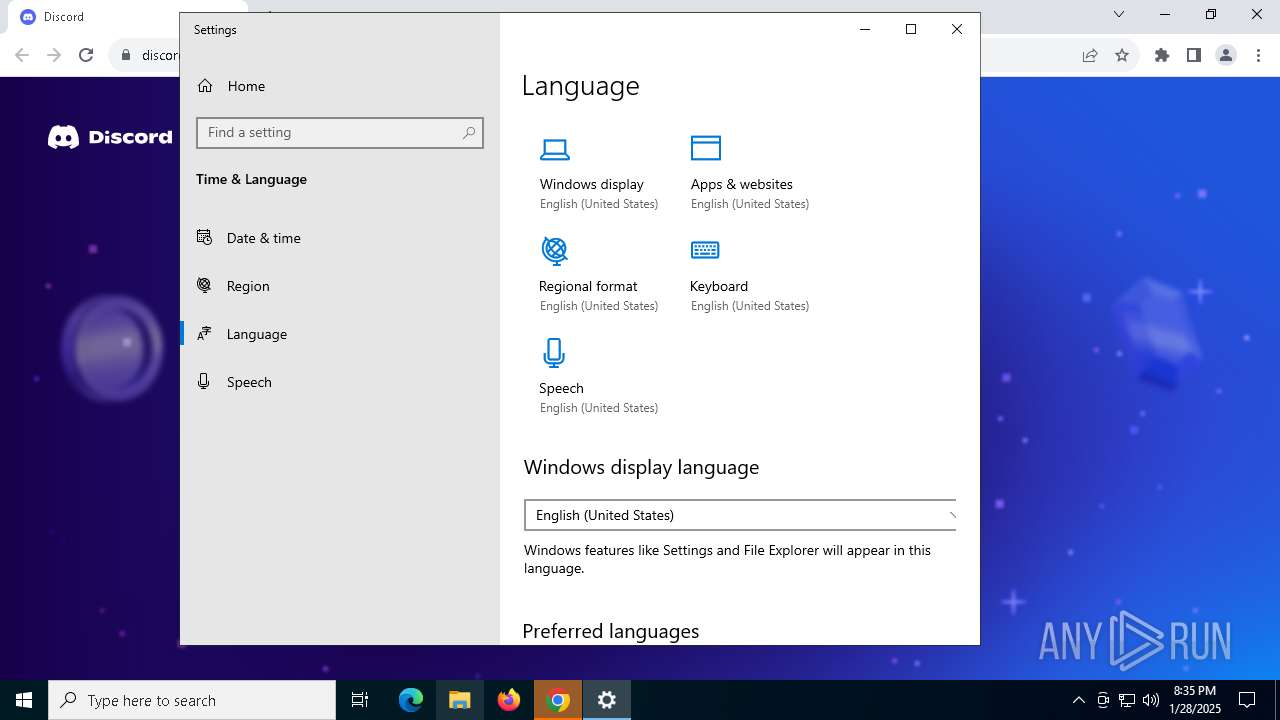1280x720 pixels.
Task: Click the Region globe icon in sidebar
Action: 204,285
